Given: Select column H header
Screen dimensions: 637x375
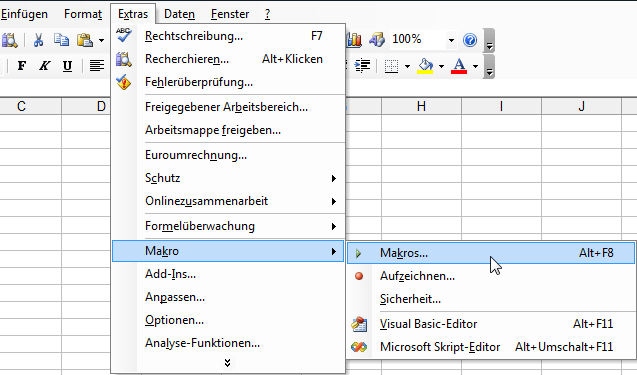Looking at the screenshot, I should click(421, 106).
